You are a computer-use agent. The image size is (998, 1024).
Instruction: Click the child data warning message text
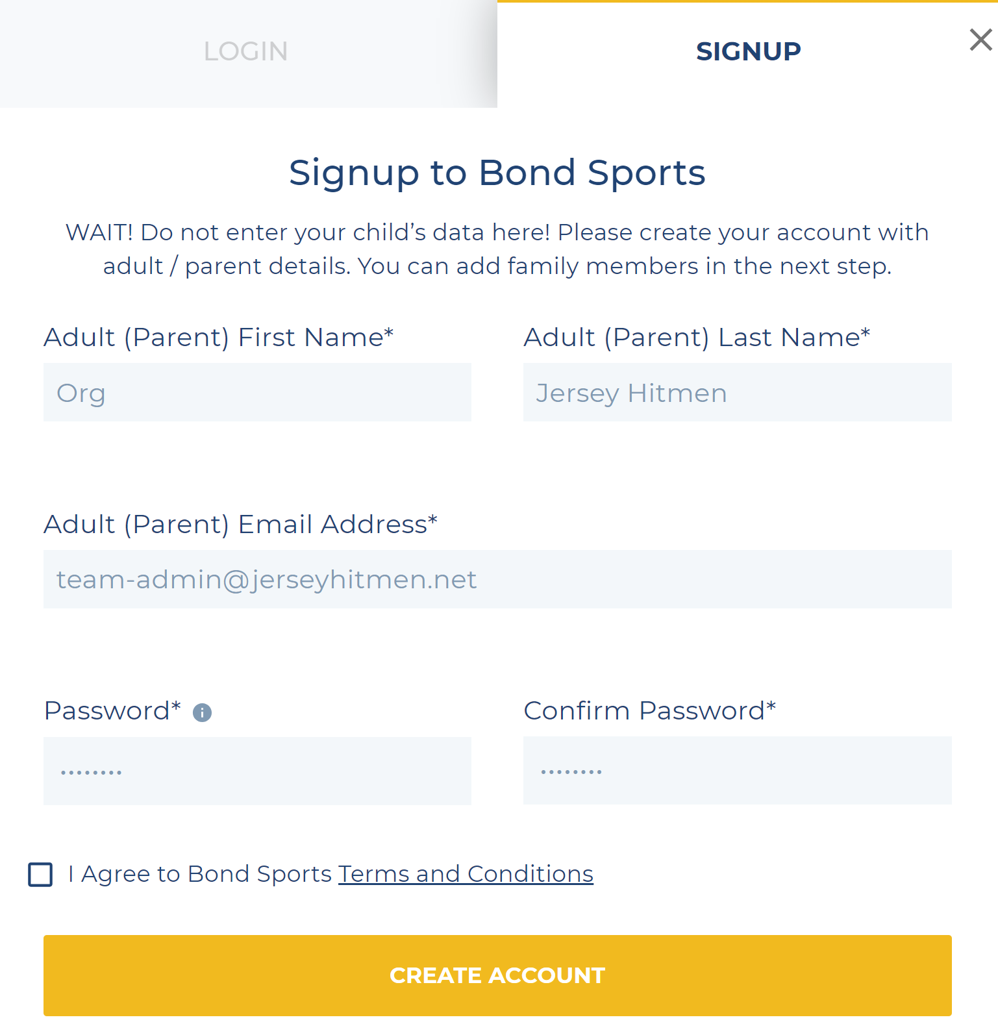497,249
